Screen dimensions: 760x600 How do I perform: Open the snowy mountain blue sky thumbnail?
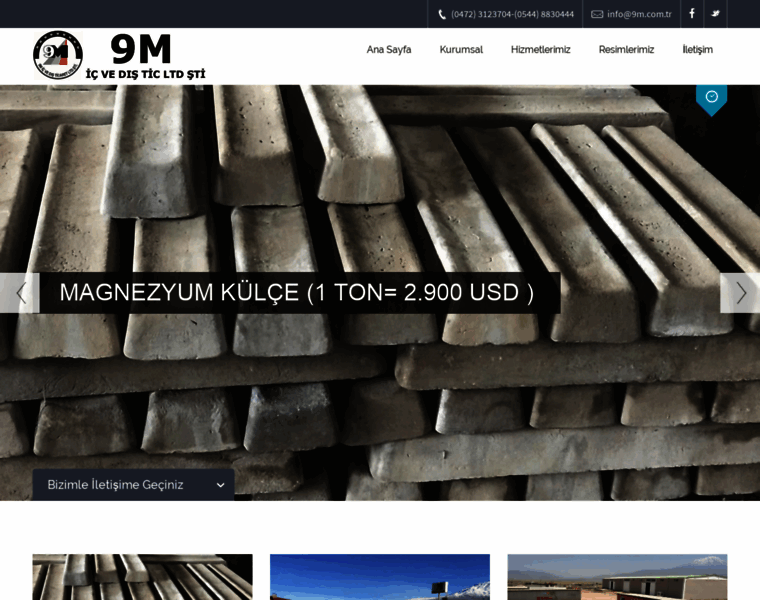[x=380, y=577]
